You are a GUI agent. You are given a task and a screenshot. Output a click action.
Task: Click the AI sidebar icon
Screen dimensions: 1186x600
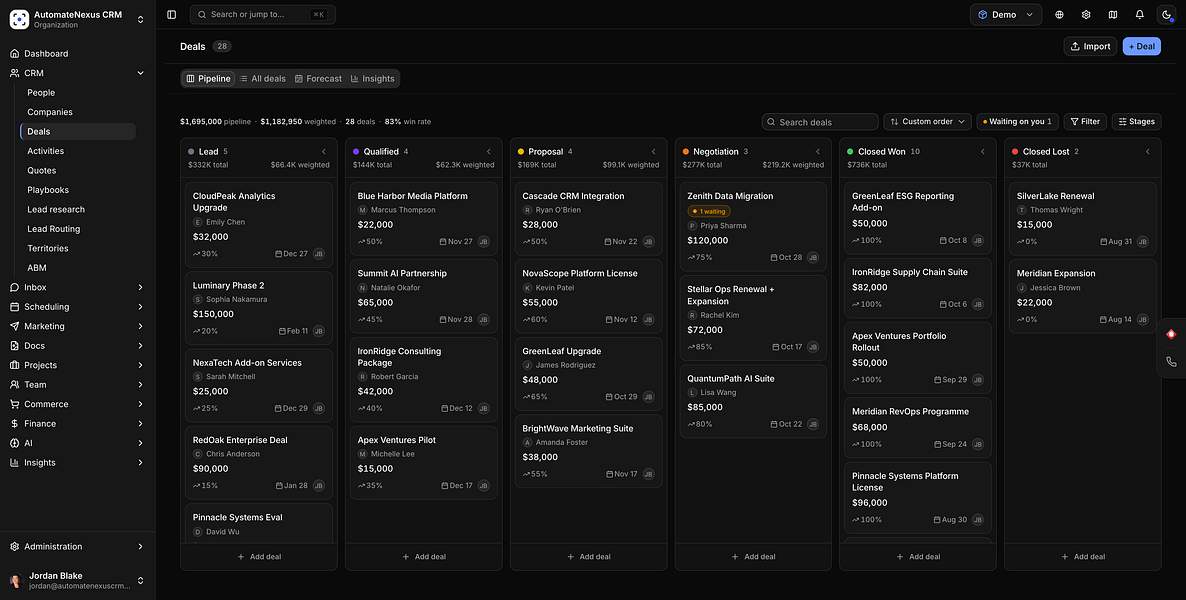pos(14,443)
